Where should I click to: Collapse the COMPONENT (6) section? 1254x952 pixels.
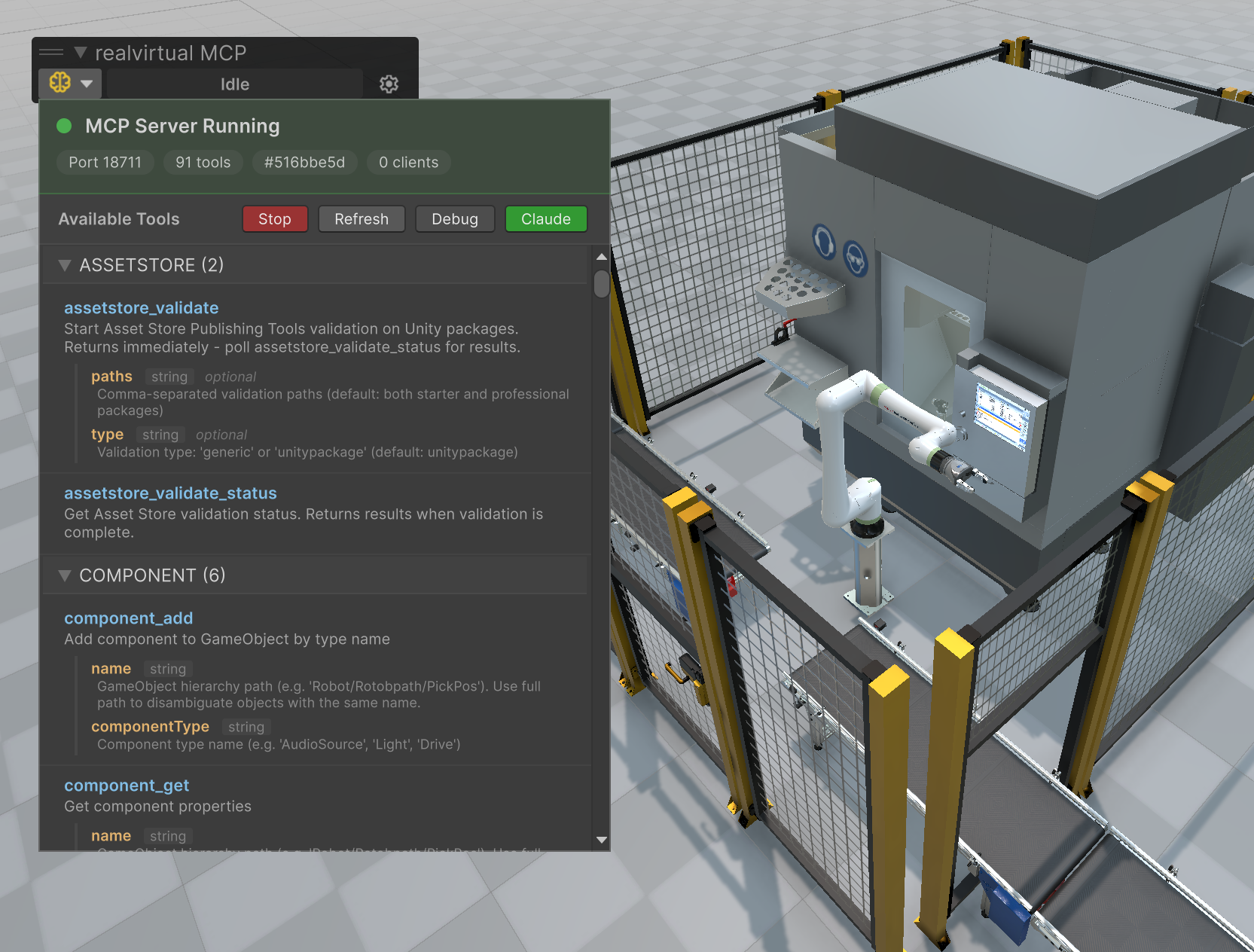pyautogui.click(x=65, y=575)
